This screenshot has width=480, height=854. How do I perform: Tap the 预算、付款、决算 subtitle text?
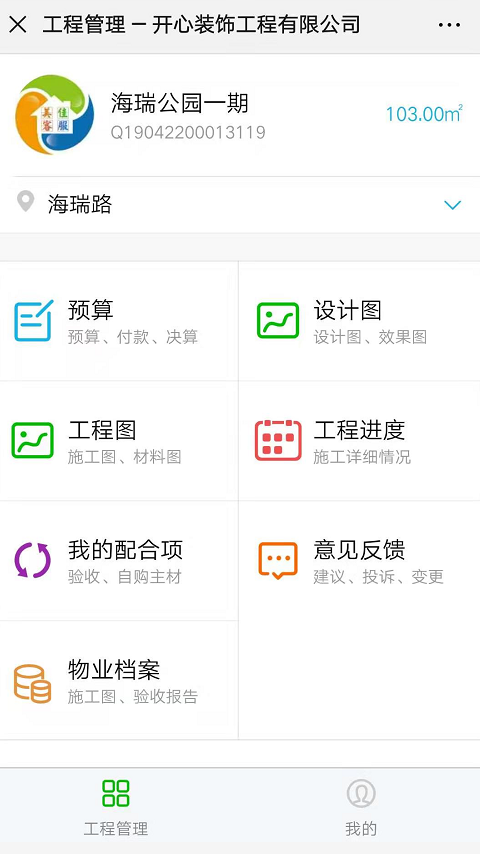[132, 337]
